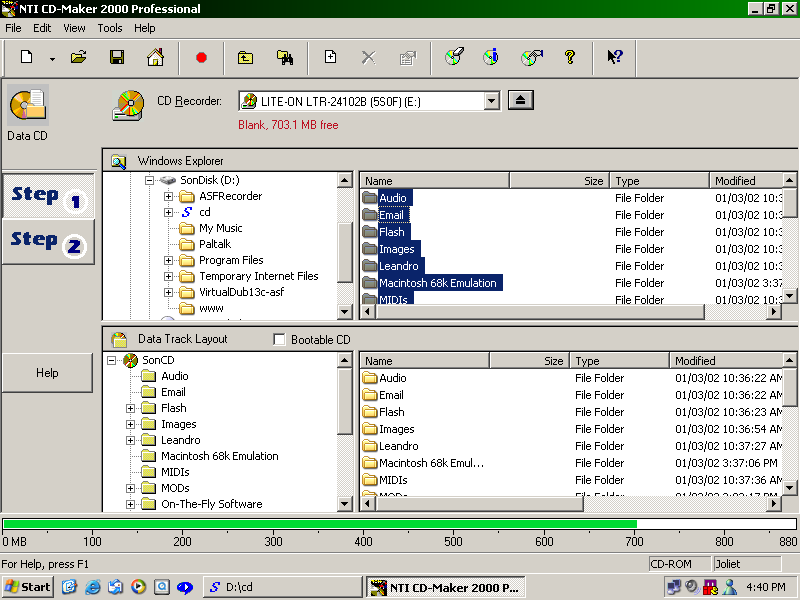The height and width of the screenshot is (600, 800).
Task: Open the Edit menu
Action: pos(42,28)
